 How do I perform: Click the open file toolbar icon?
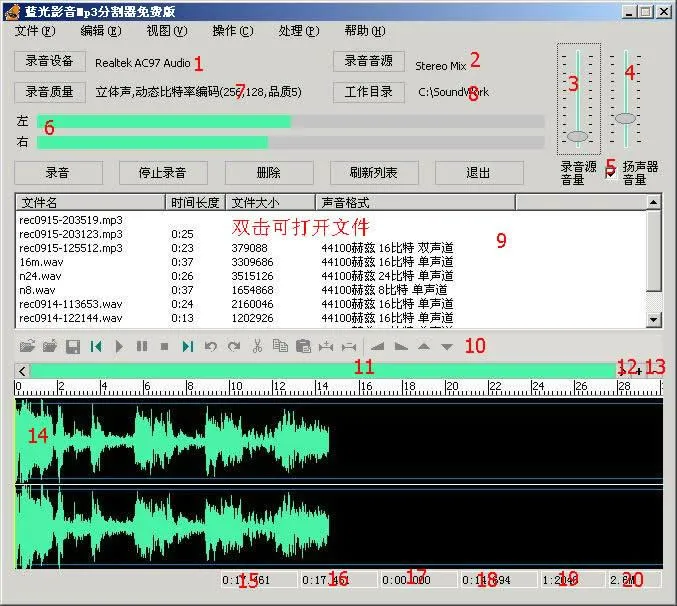[x=27, y=346]
